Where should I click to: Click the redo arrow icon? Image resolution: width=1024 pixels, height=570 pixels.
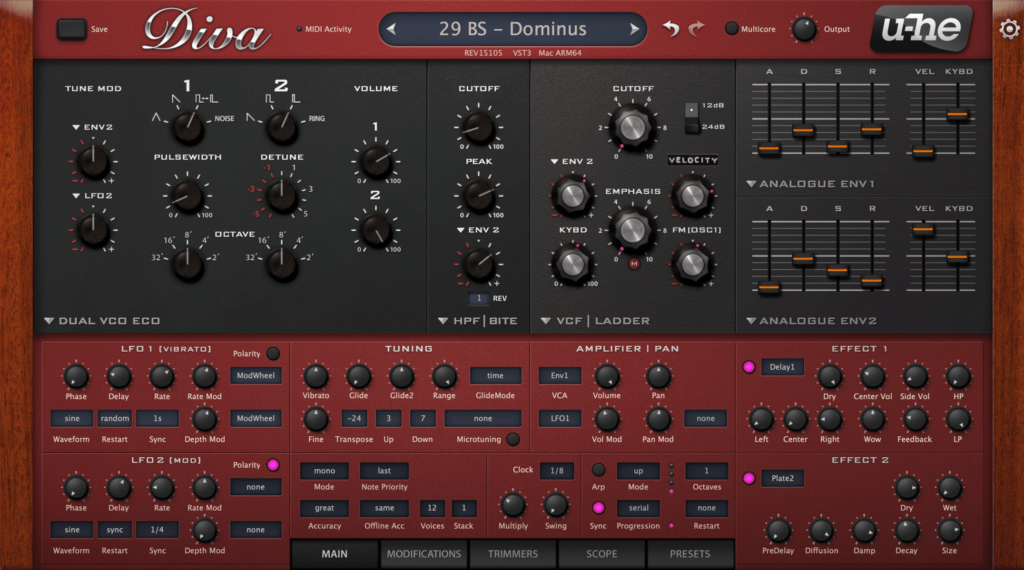(x=697, y=28)
